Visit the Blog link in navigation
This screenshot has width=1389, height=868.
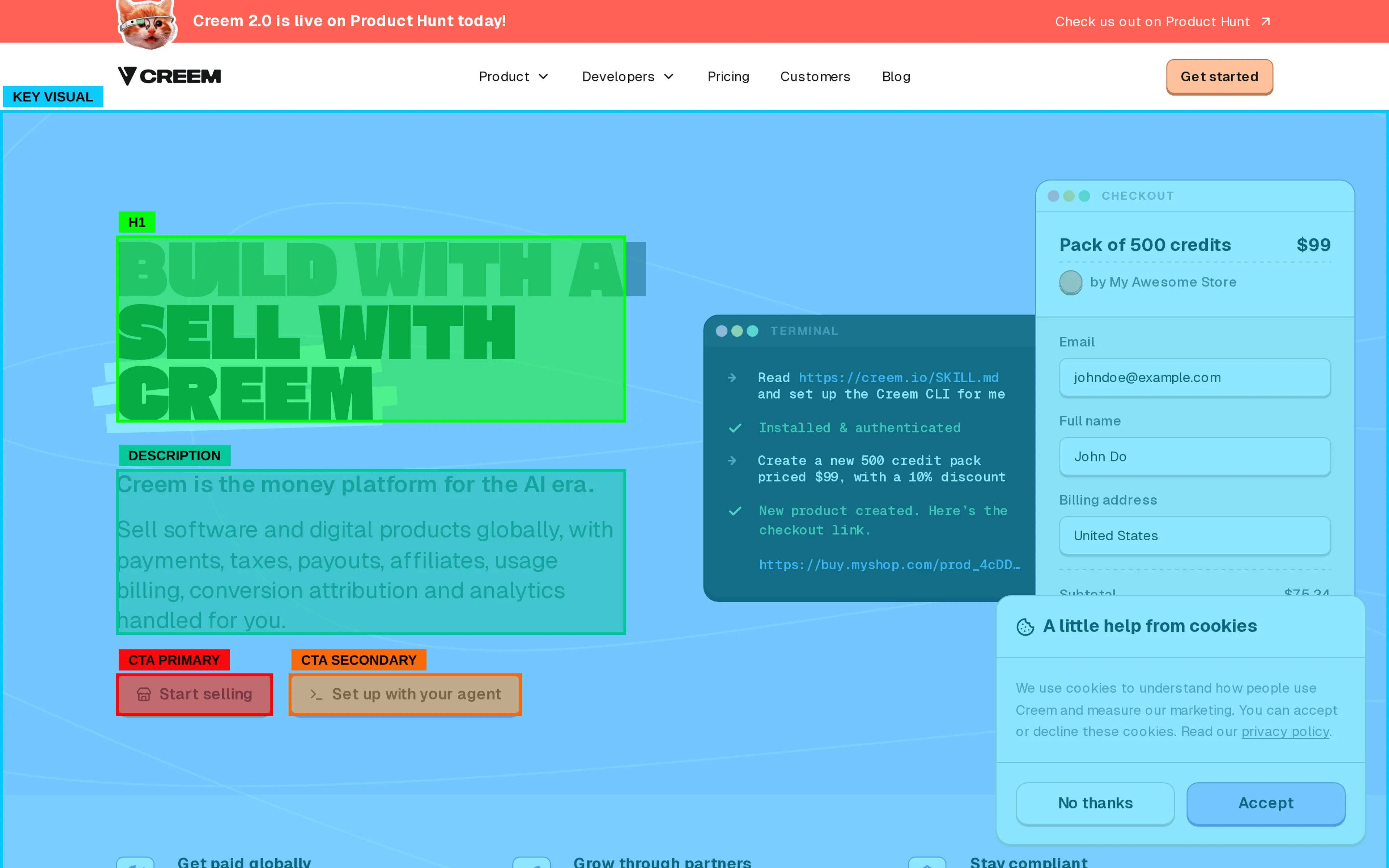point(896,76)
